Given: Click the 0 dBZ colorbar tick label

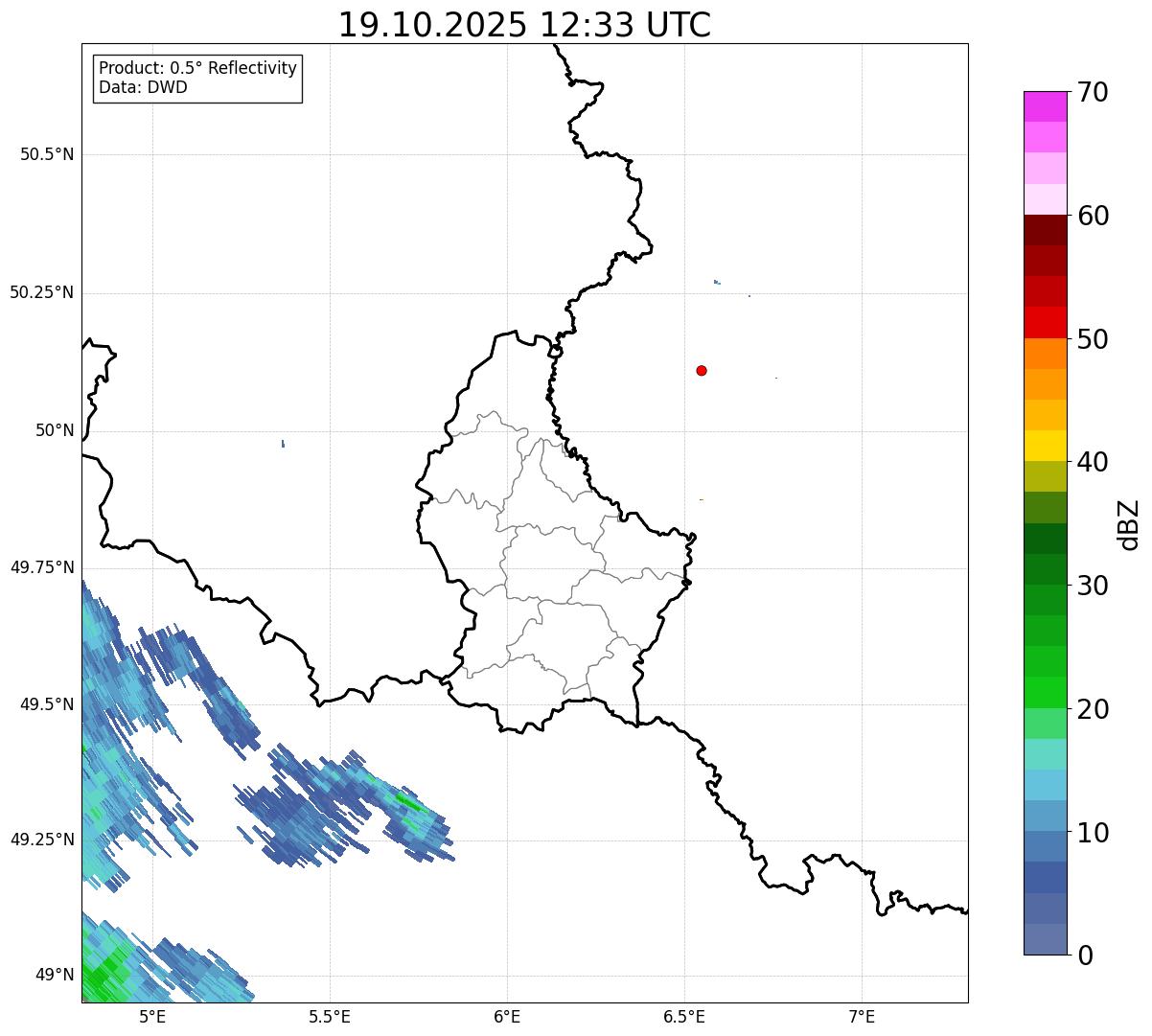Looking at the screenshot, I should 1084,955.
